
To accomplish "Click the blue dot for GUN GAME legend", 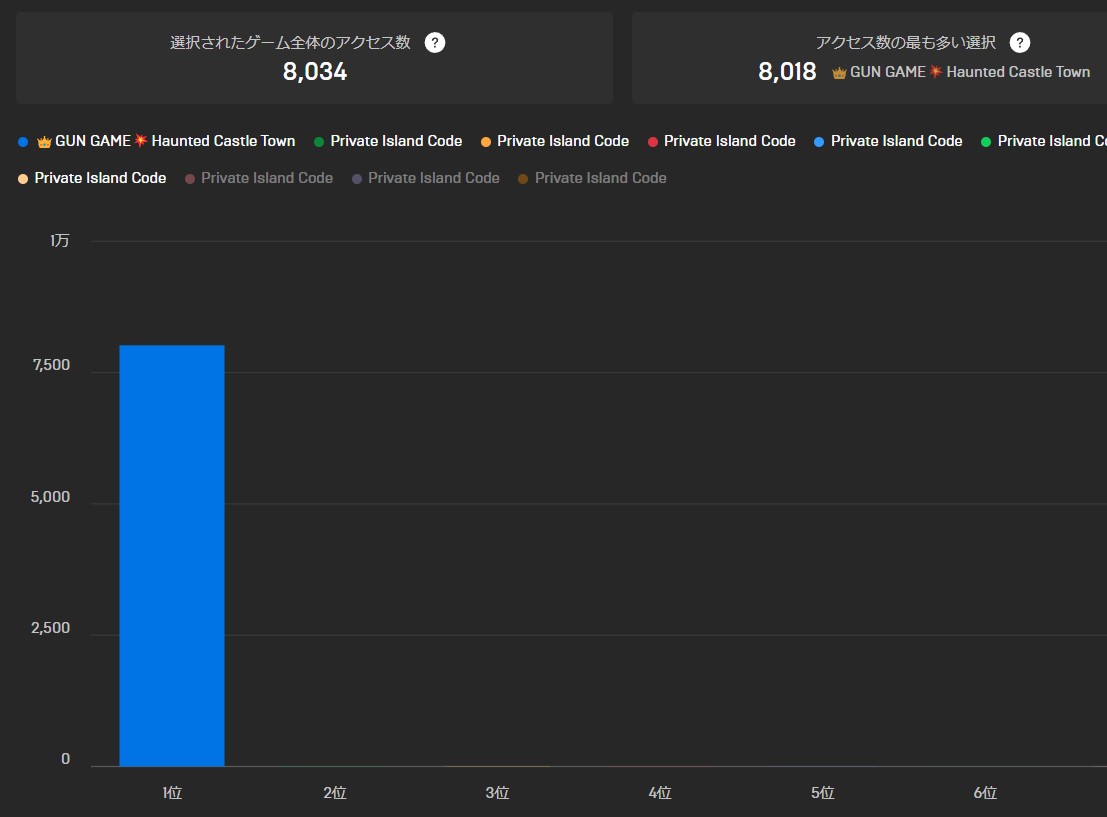I will coord(23,142).
